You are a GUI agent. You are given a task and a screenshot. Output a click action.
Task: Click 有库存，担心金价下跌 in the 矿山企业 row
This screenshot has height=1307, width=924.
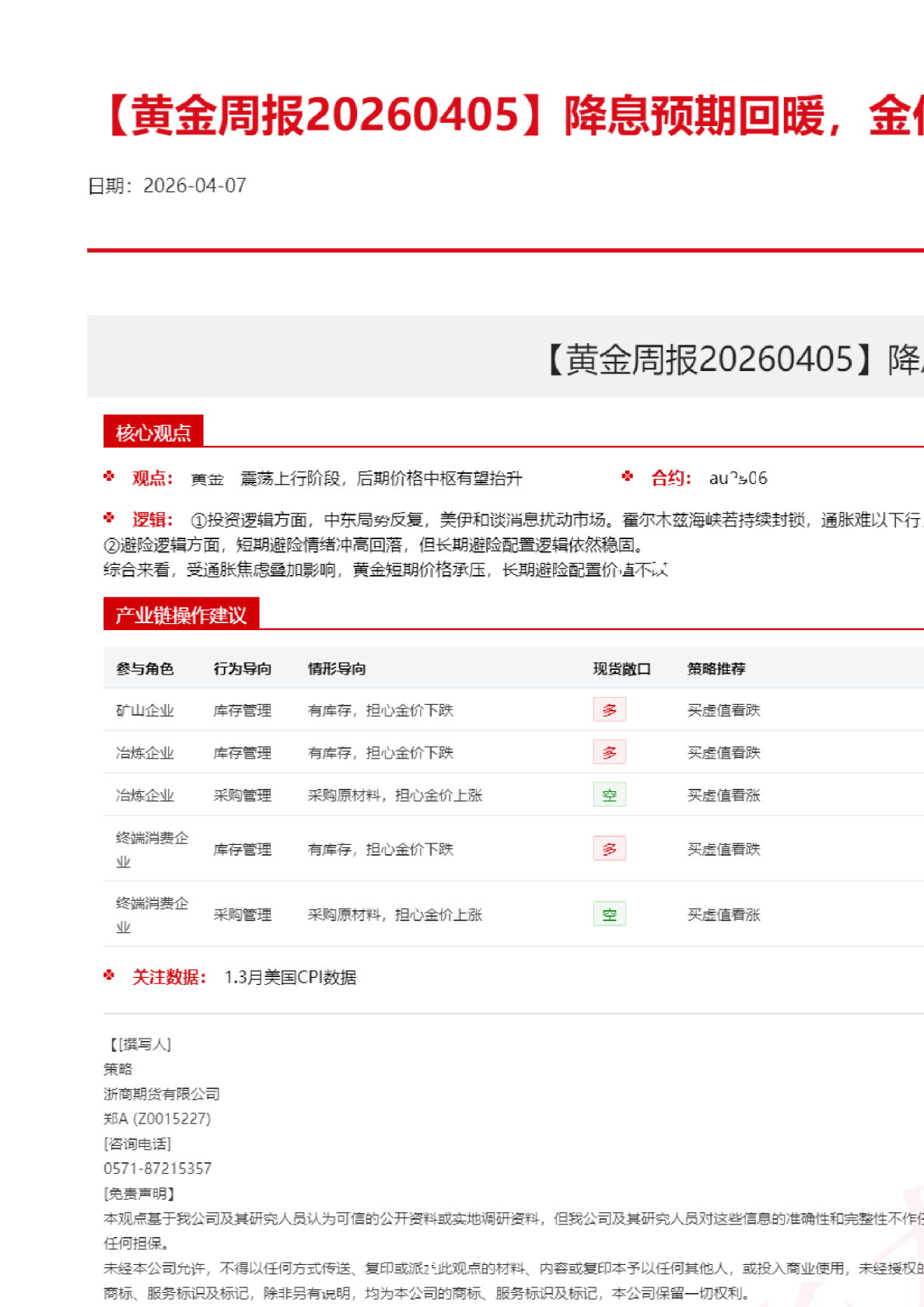pyautogui.click(x=380, y=710)
